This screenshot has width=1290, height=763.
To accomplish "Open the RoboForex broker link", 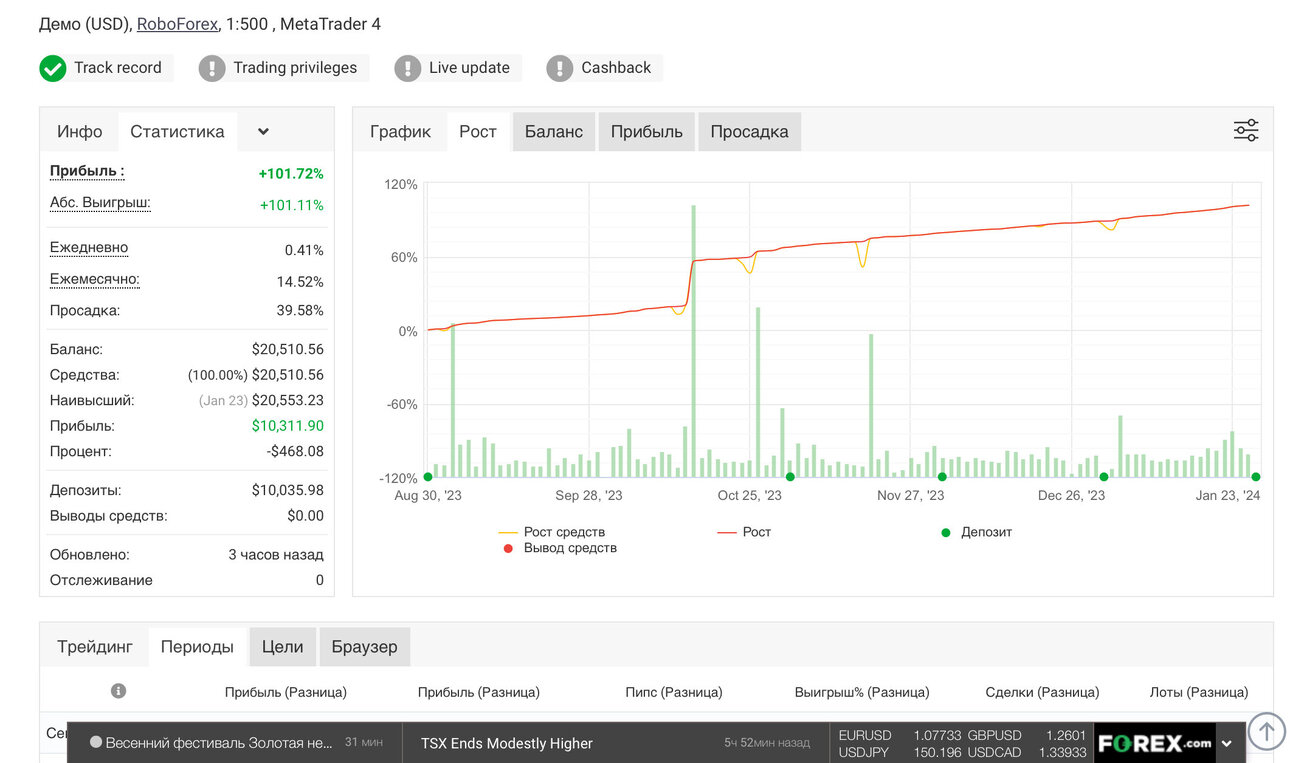I will [x=177, y=24].
